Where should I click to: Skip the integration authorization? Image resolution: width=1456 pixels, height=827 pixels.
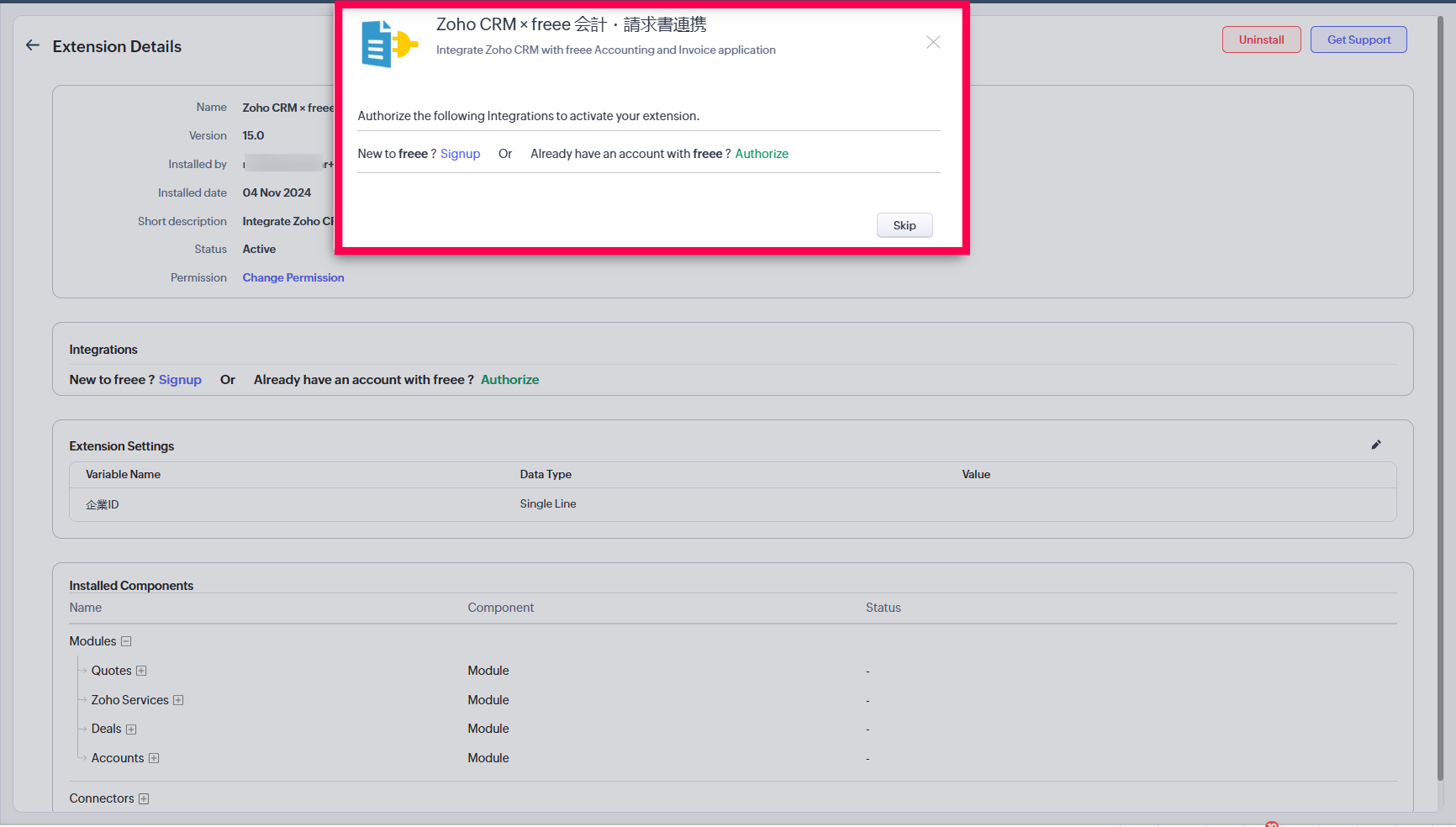coord(905,225)
